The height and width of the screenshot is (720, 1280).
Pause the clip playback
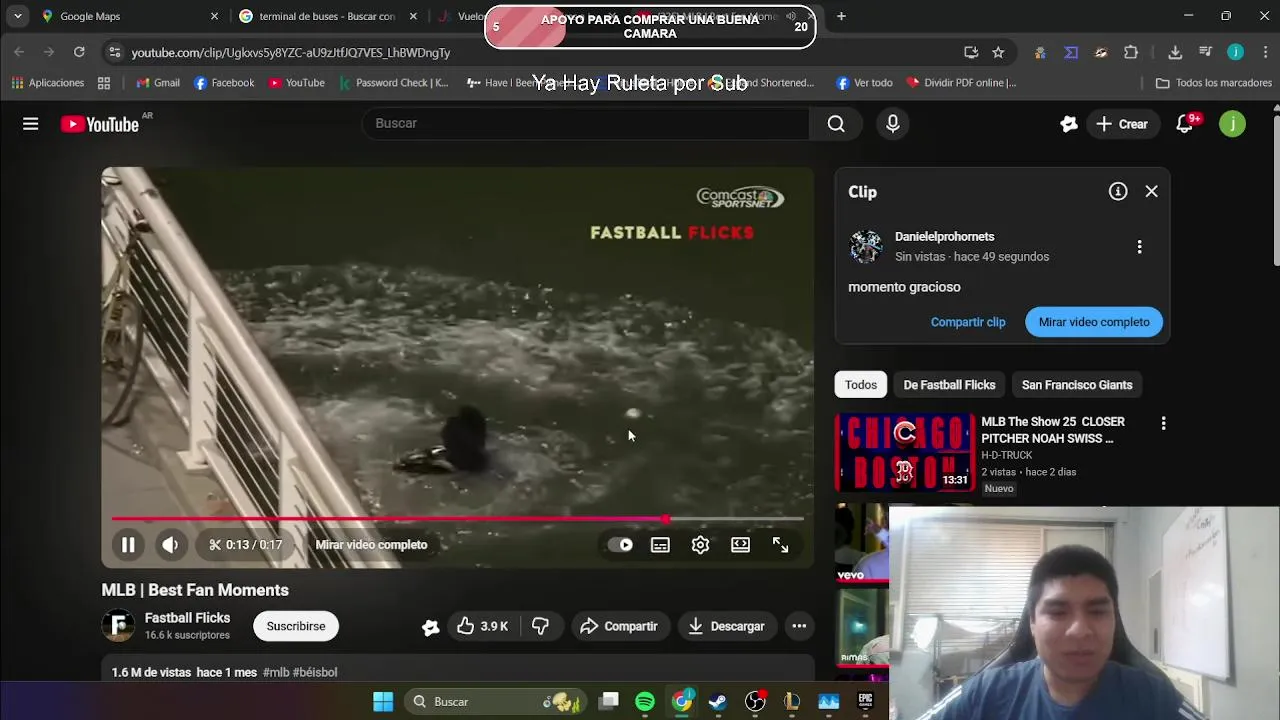click(128, 545)
